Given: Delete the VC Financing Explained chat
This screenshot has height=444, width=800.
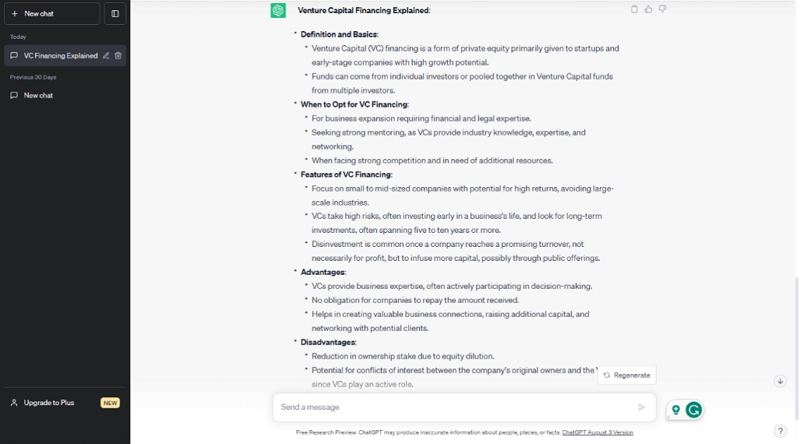Looking at the screenshot, I should 118,55.
